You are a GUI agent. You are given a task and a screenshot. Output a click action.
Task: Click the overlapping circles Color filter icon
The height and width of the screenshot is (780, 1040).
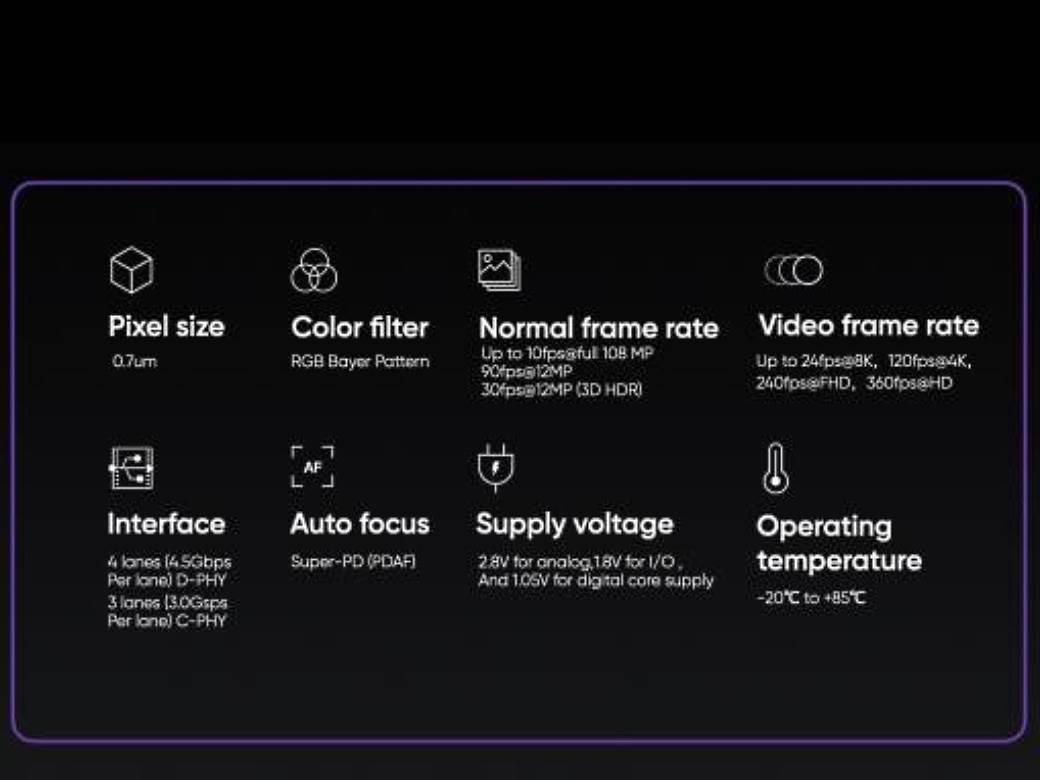point(314,271)
